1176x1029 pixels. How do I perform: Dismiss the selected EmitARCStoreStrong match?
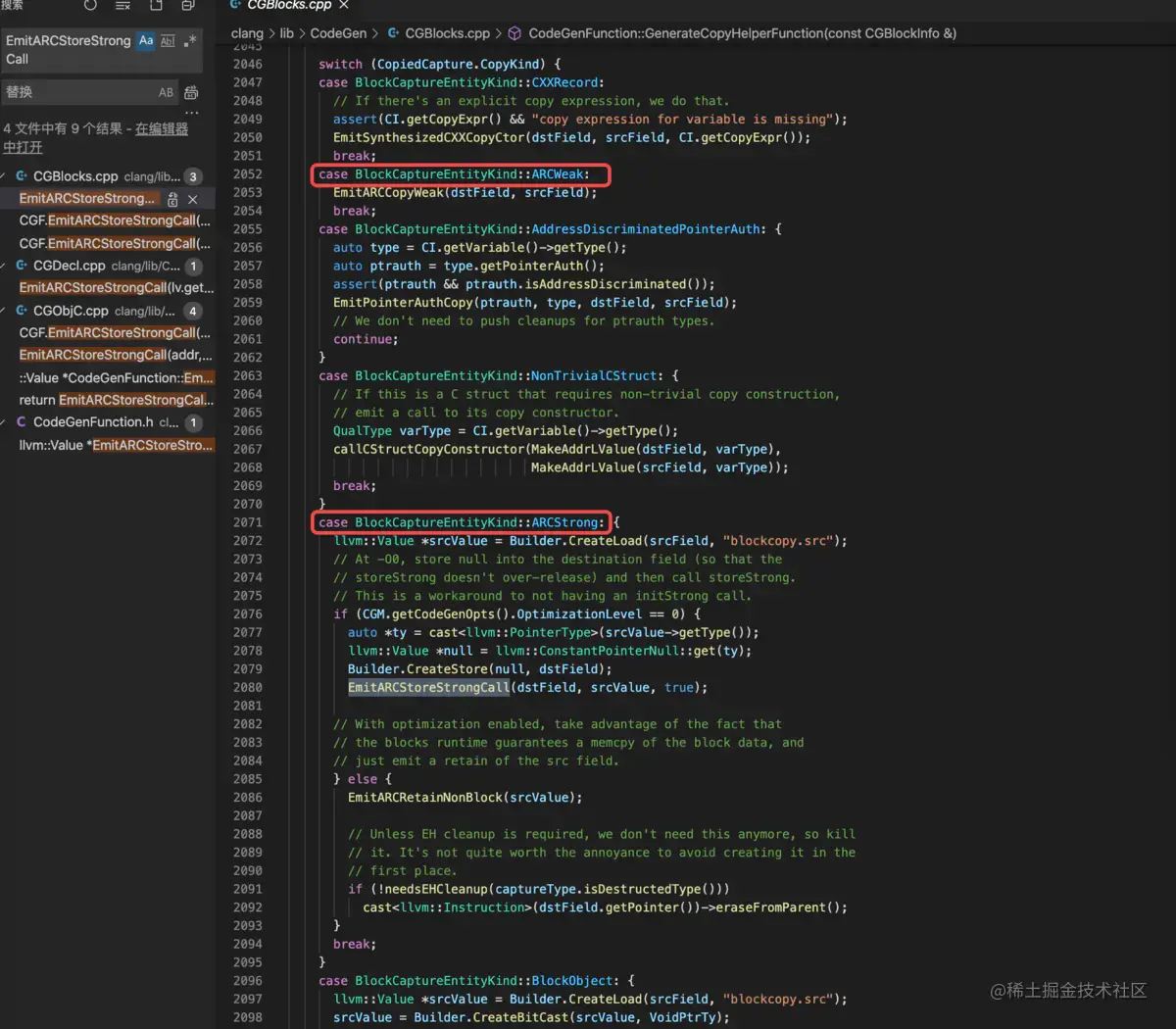[x=193, y=199]
